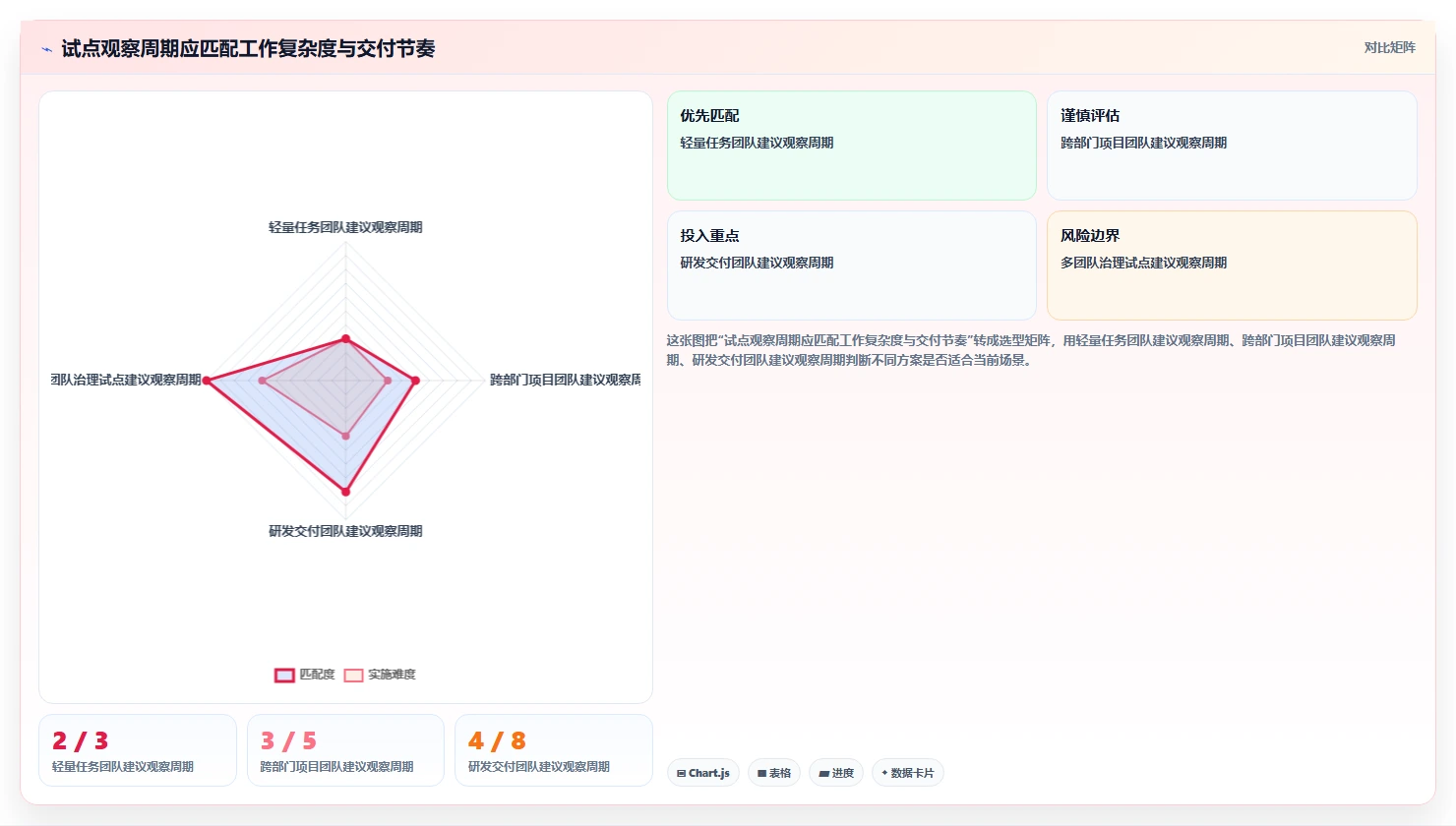Click the 匹配度 point on the right radar axis

pos(415,381)
